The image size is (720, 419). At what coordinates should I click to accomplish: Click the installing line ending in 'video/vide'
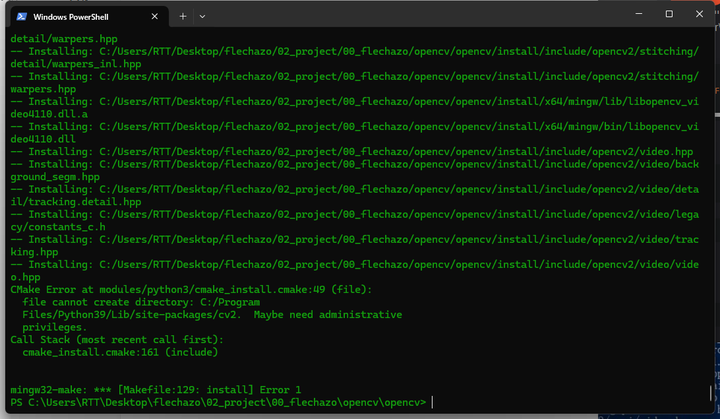pos(354,265)
